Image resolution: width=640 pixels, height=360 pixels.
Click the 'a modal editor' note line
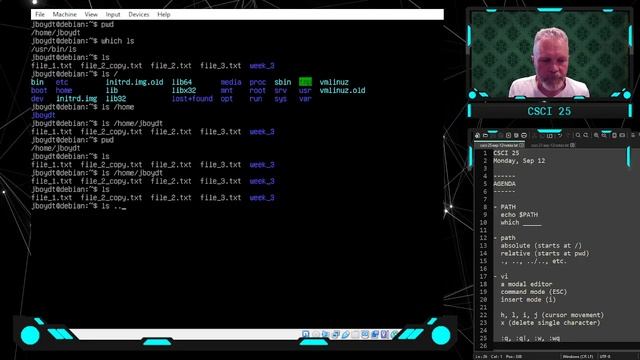(x=527, y=284)
